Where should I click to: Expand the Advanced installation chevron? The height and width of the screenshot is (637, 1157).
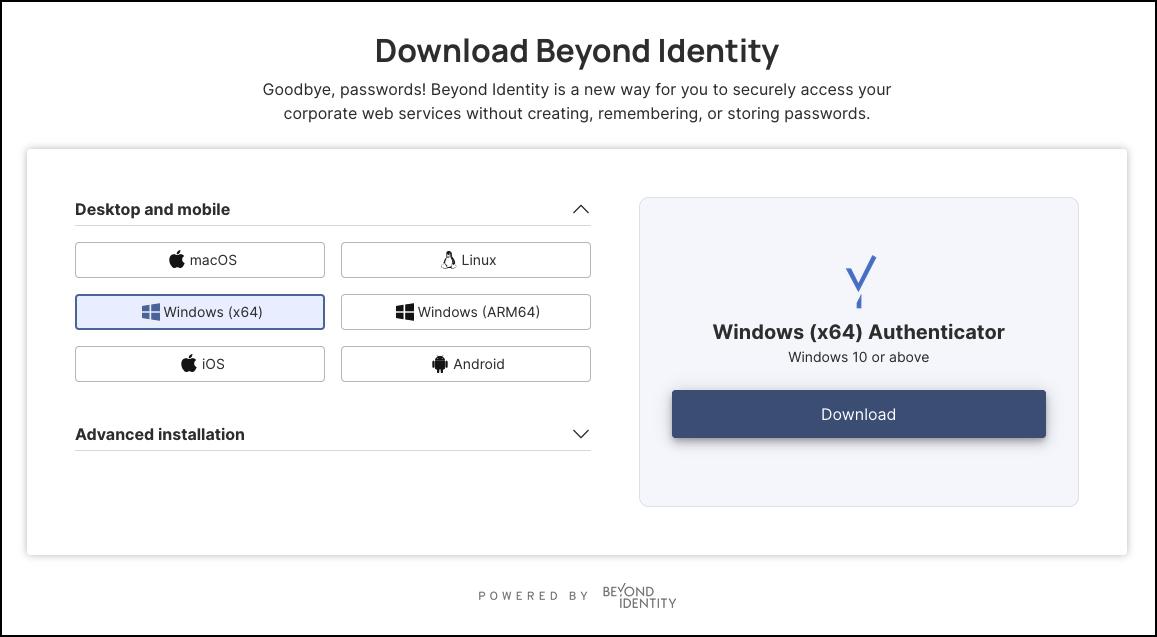tap(580, 434)
